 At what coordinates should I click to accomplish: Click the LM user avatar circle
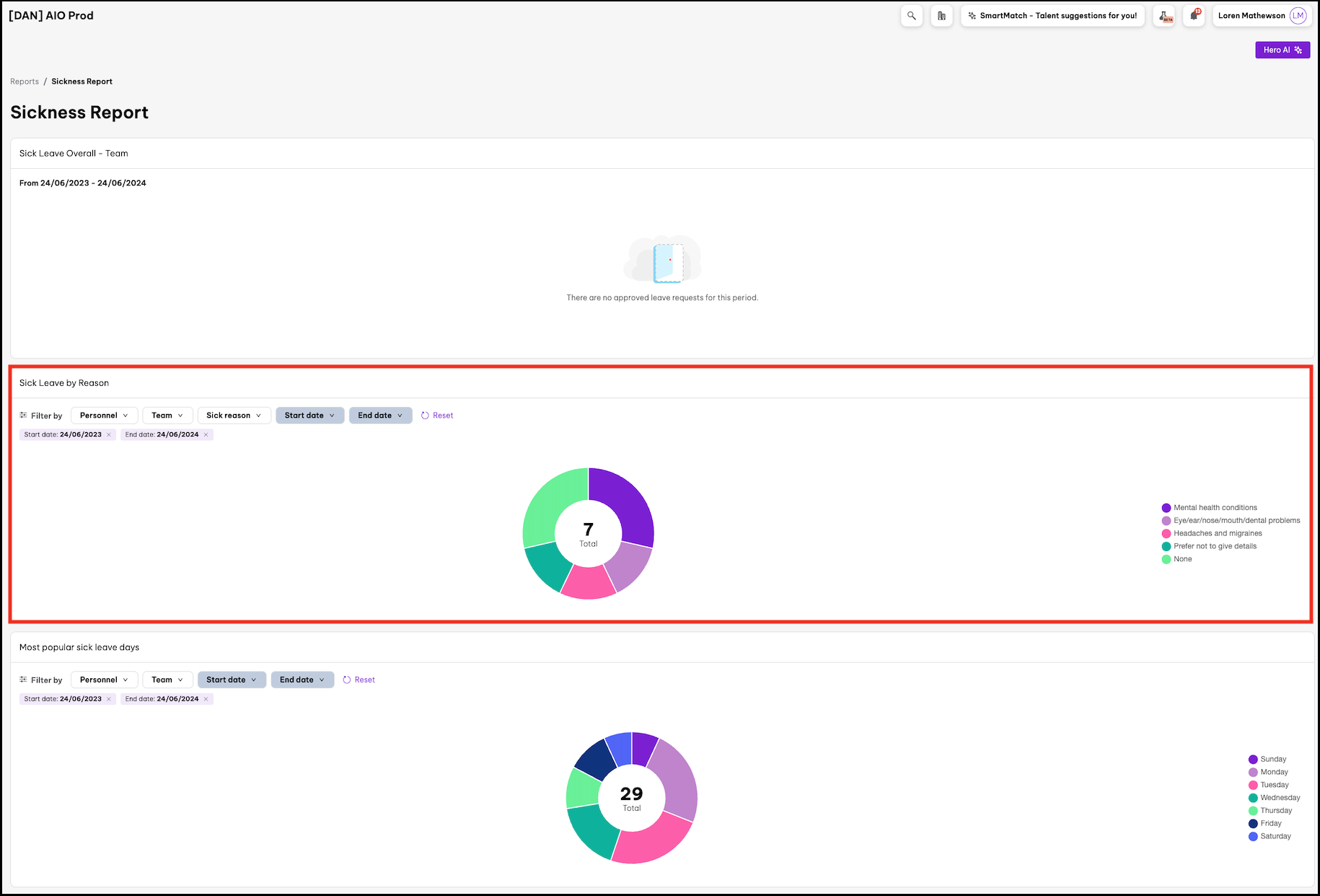click(x=1298, y=16)
